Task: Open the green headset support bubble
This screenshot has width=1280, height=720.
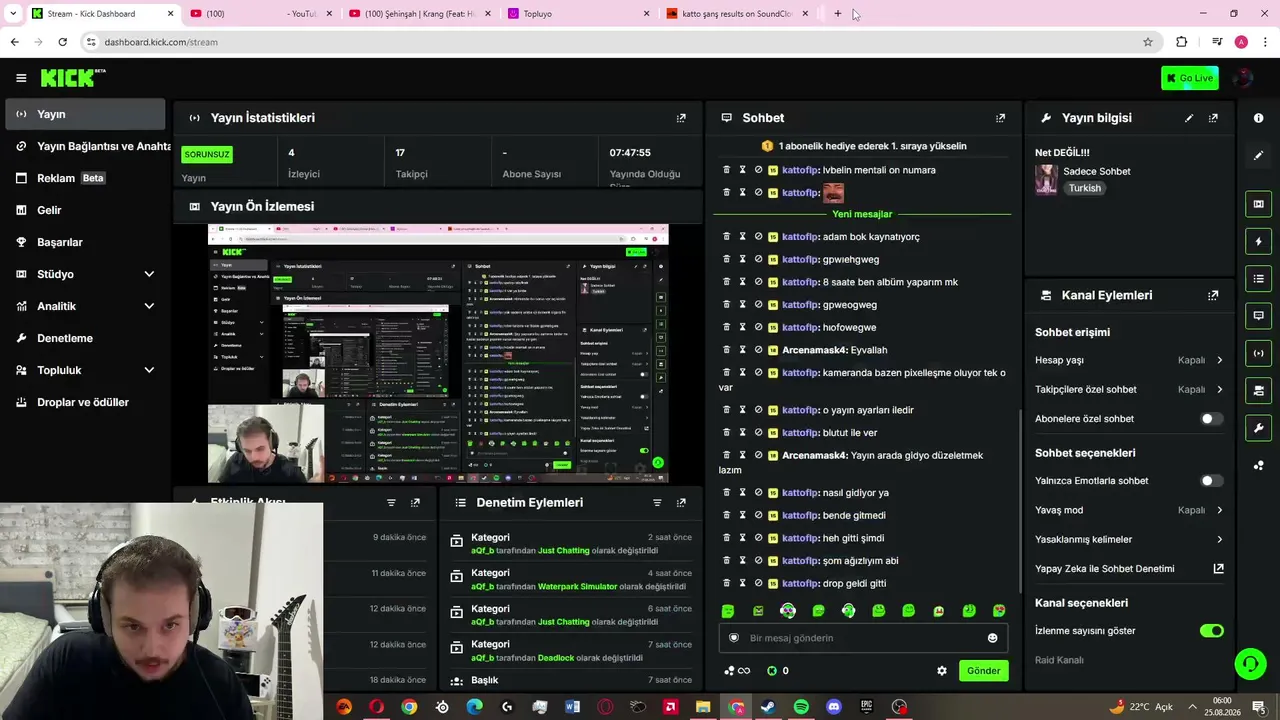Action: tap(1249, 664)
